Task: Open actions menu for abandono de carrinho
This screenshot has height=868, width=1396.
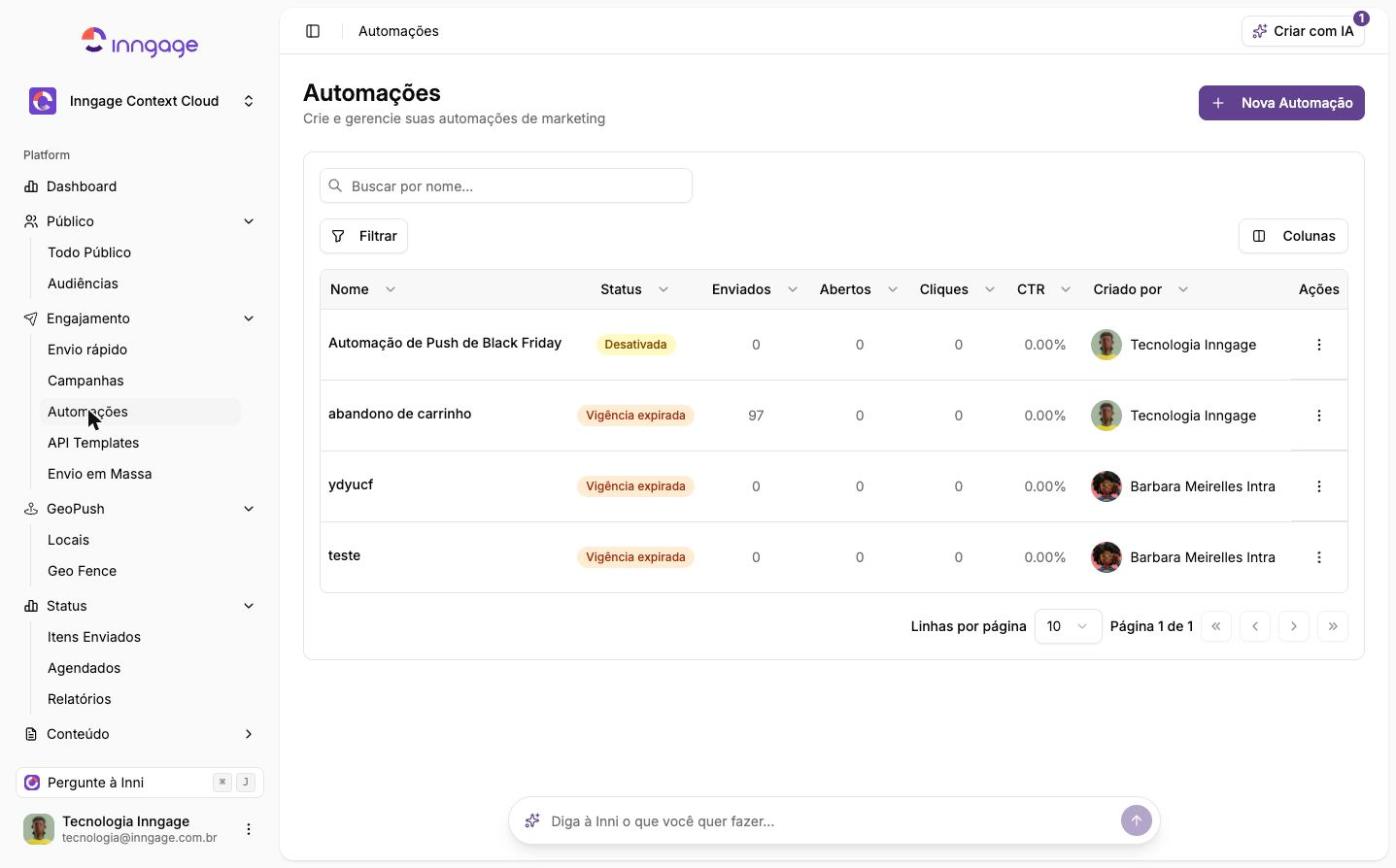Action: [x=1319, y=415]
